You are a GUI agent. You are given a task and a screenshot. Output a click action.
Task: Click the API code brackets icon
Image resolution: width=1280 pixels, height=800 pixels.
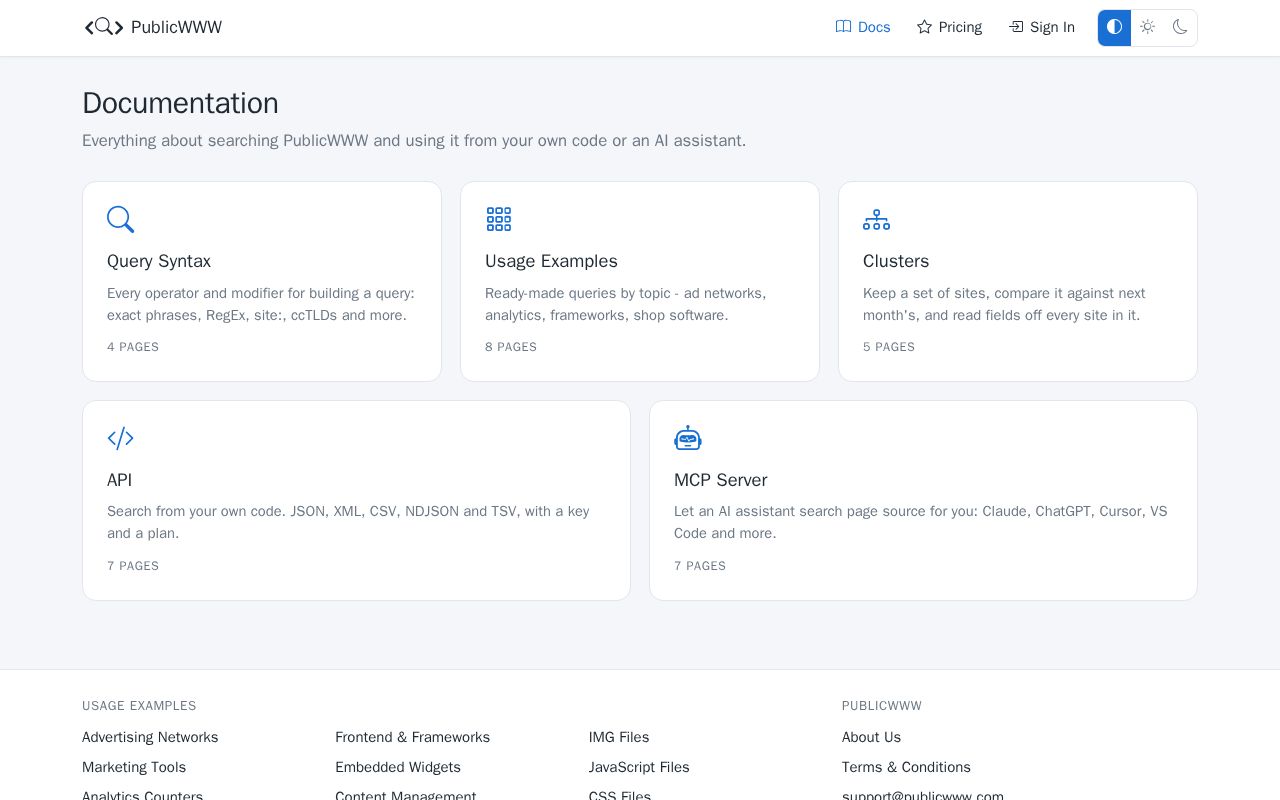click(x=120, y=438)
